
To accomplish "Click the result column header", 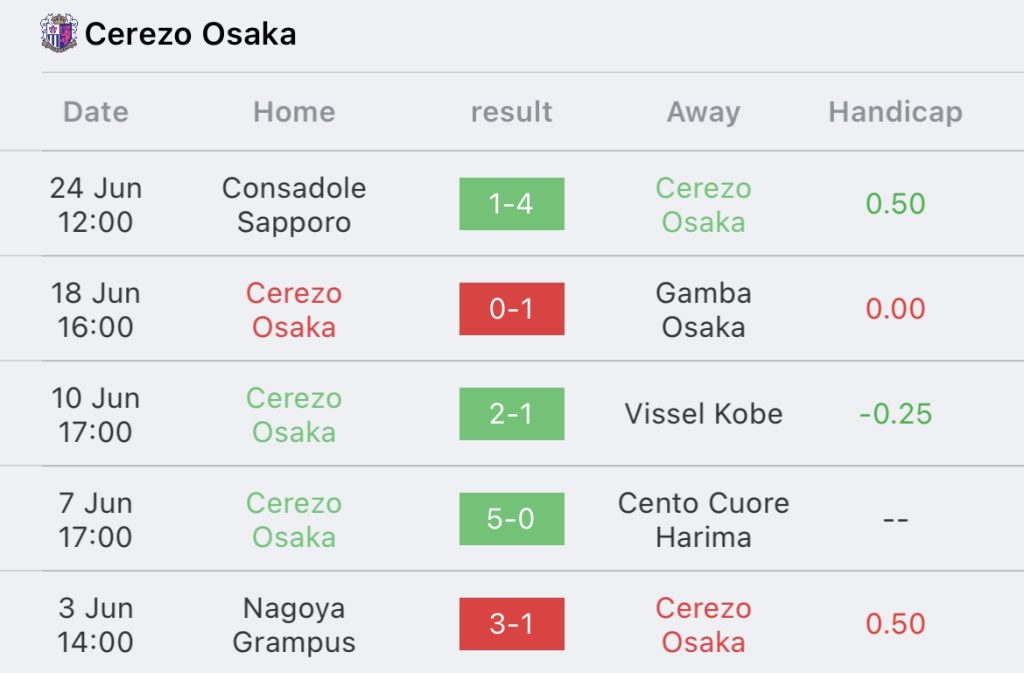I will (x=511, y=112).
